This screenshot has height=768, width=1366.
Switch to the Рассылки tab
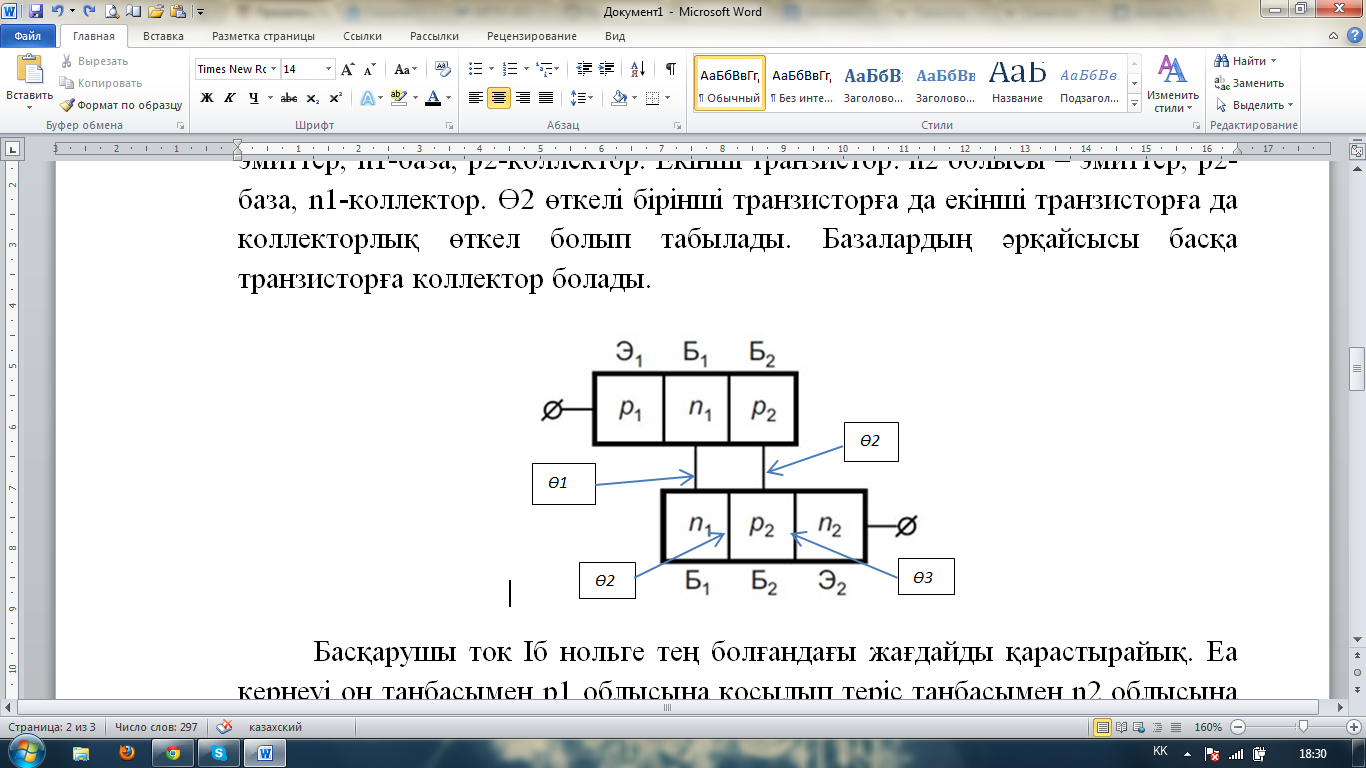433,36
